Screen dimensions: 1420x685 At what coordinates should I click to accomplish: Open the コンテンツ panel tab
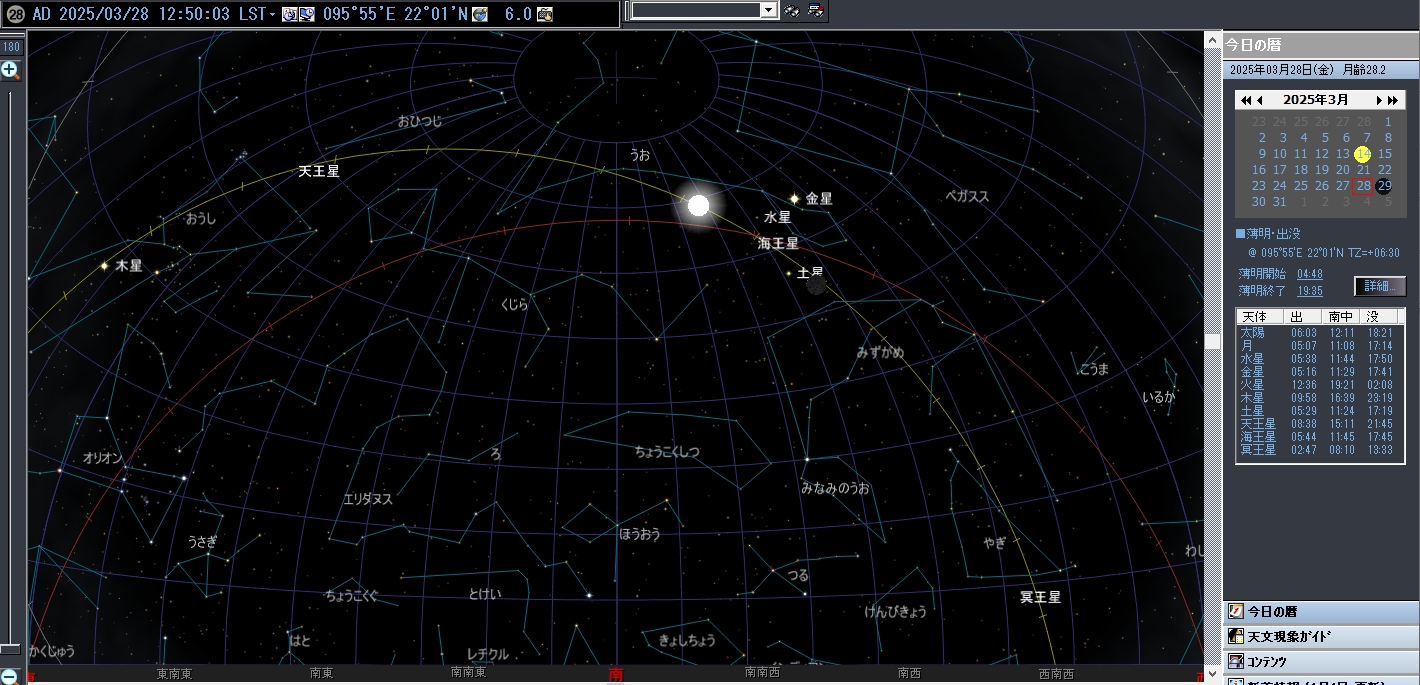[1321, 661]
